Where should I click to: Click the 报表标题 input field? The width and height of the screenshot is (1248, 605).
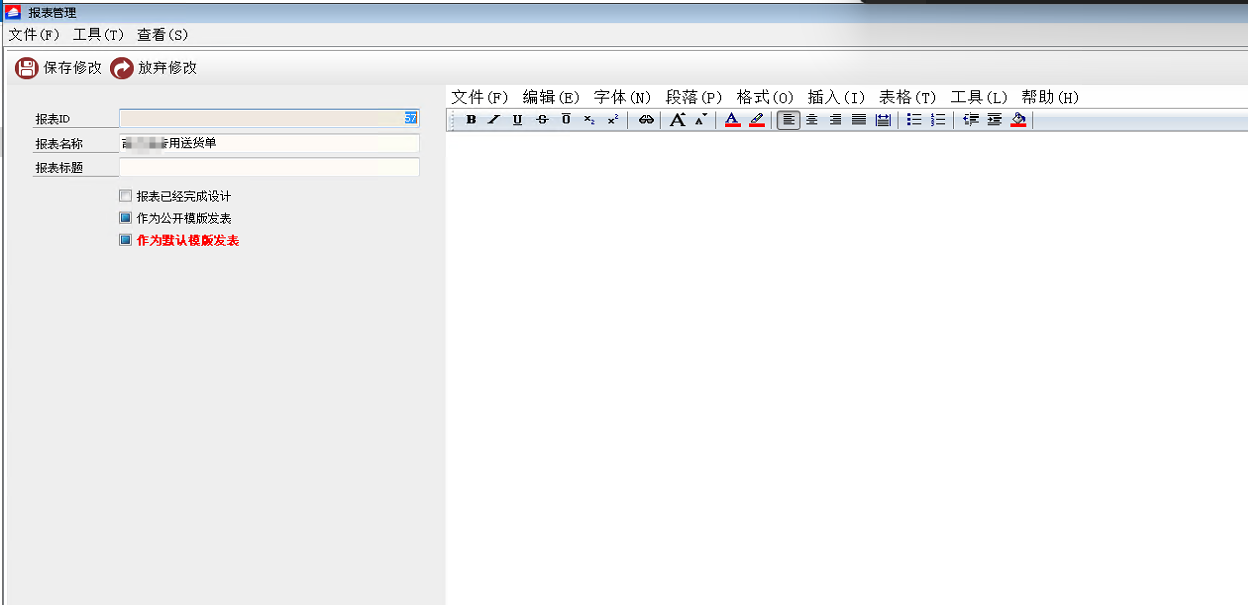click(269, 167)
